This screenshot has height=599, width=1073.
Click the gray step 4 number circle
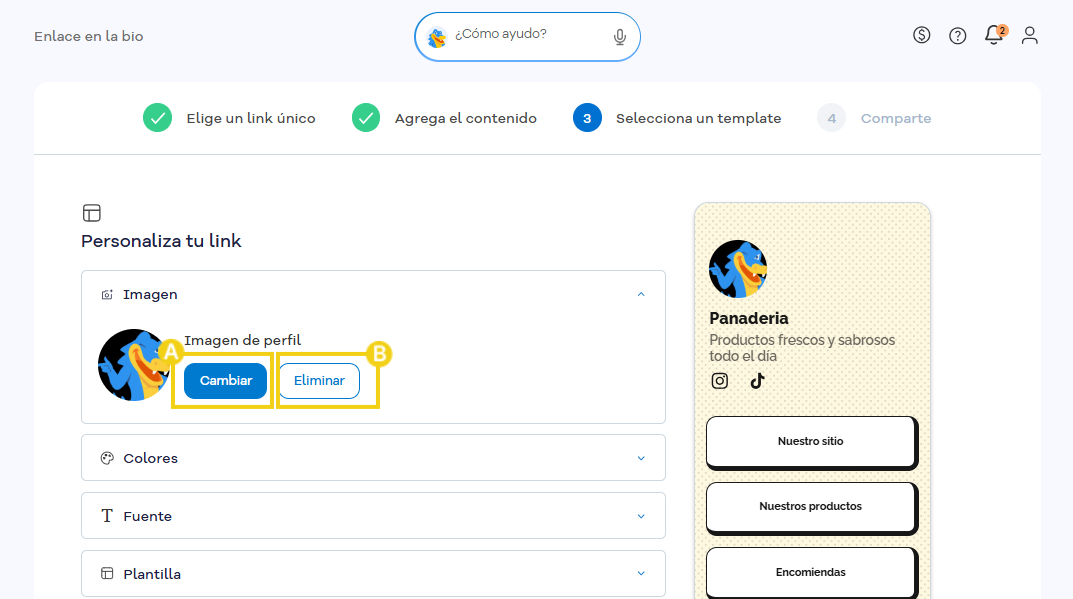tap(831, 118)
